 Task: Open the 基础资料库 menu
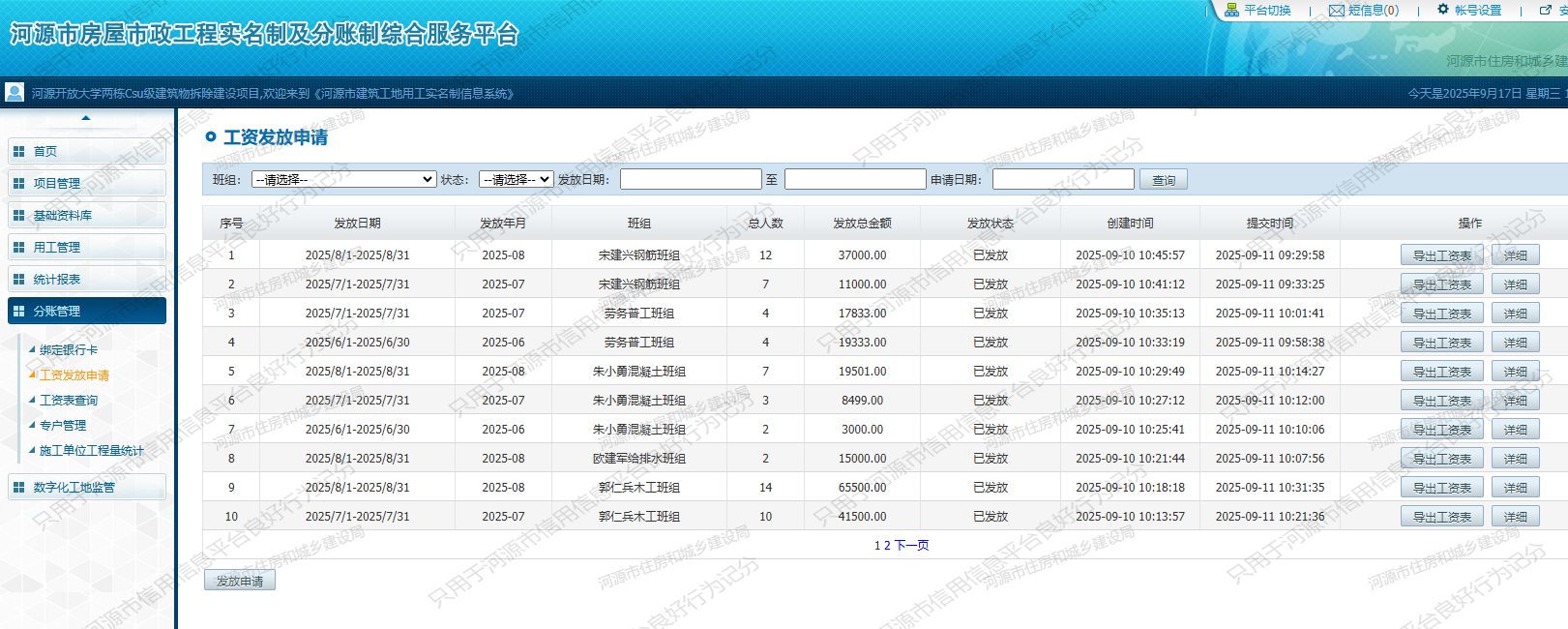pos(87,215)
